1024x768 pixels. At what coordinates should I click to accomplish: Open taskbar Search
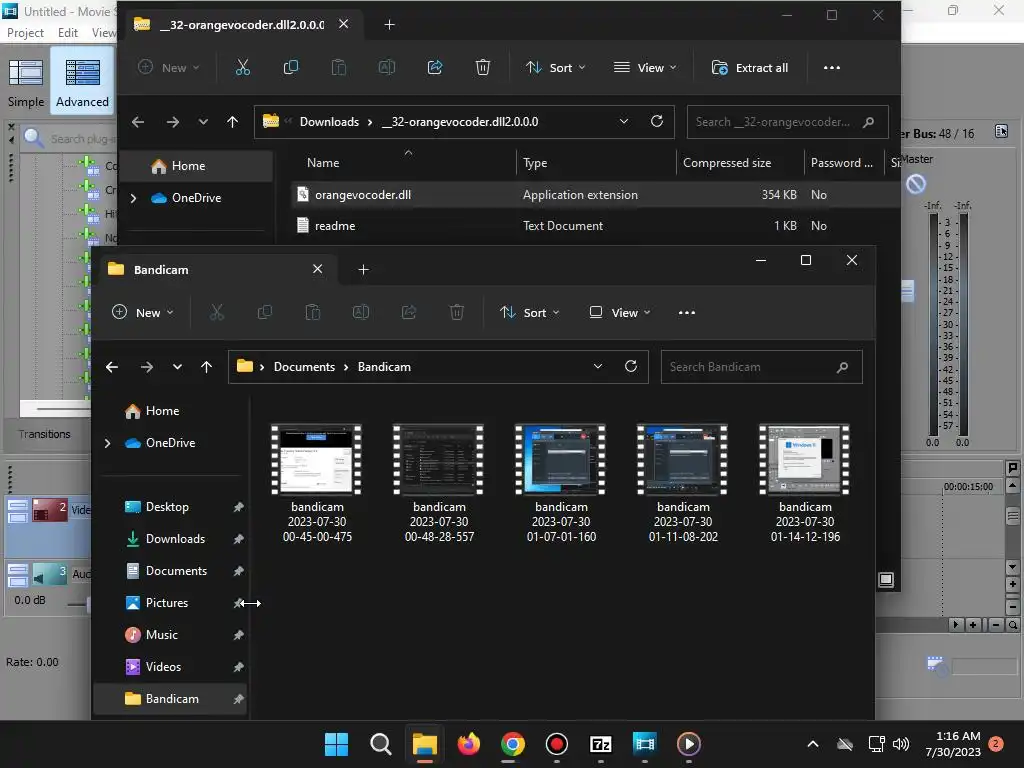point(380,744)
